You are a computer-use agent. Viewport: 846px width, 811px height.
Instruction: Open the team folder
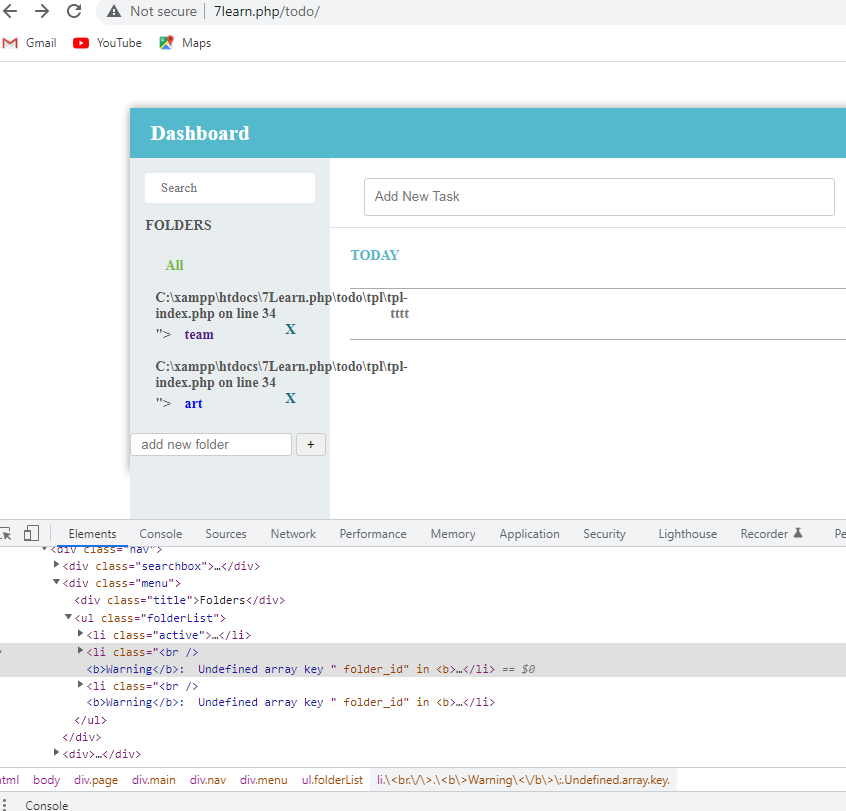tap(199, 335)
